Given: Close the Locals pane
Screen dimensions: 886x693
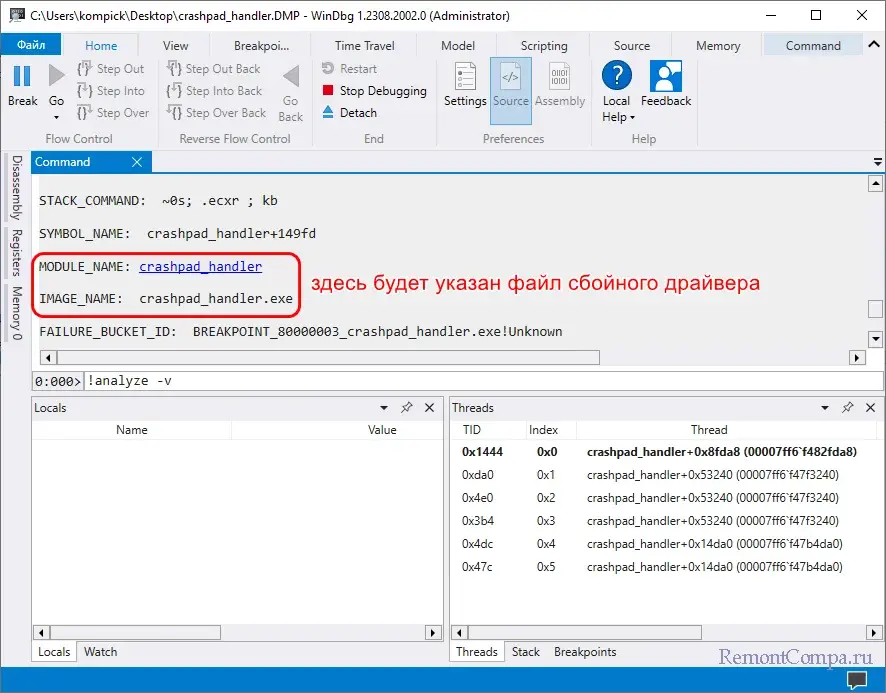Looking at the screenshot, I should pos(429,408).
